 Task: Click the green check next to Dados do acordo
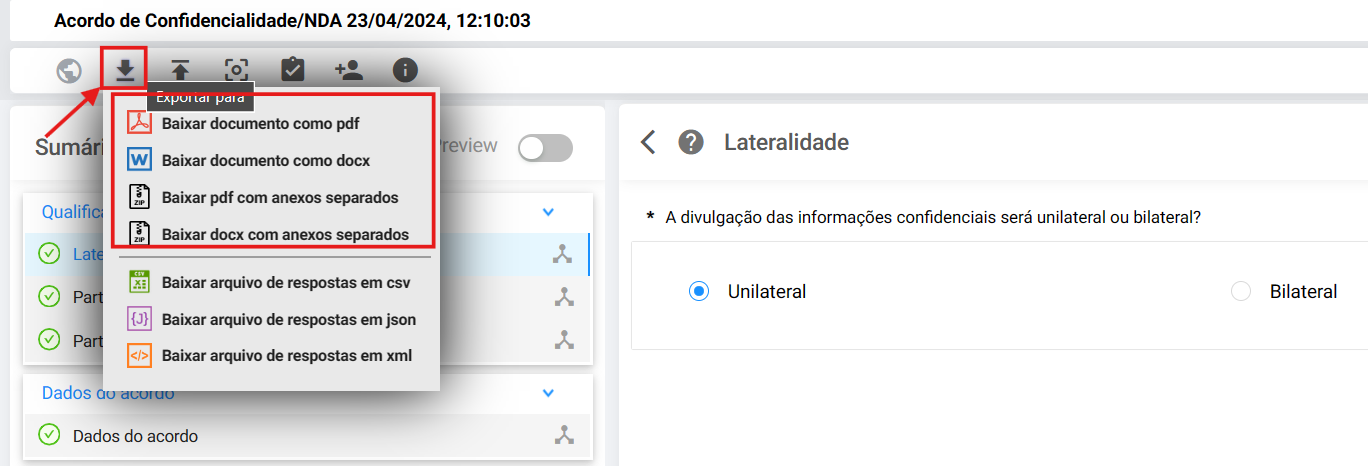pyautogui.click(x=49, y=435)
